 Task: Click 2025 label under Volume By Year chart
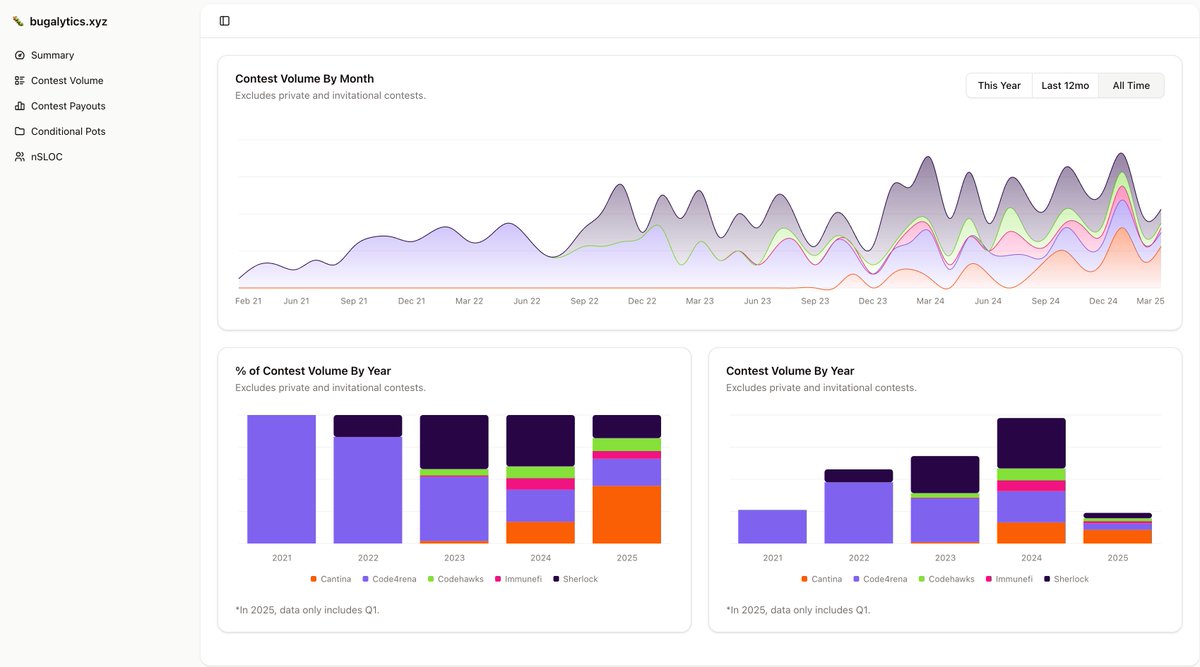[x=1118, y=558]
